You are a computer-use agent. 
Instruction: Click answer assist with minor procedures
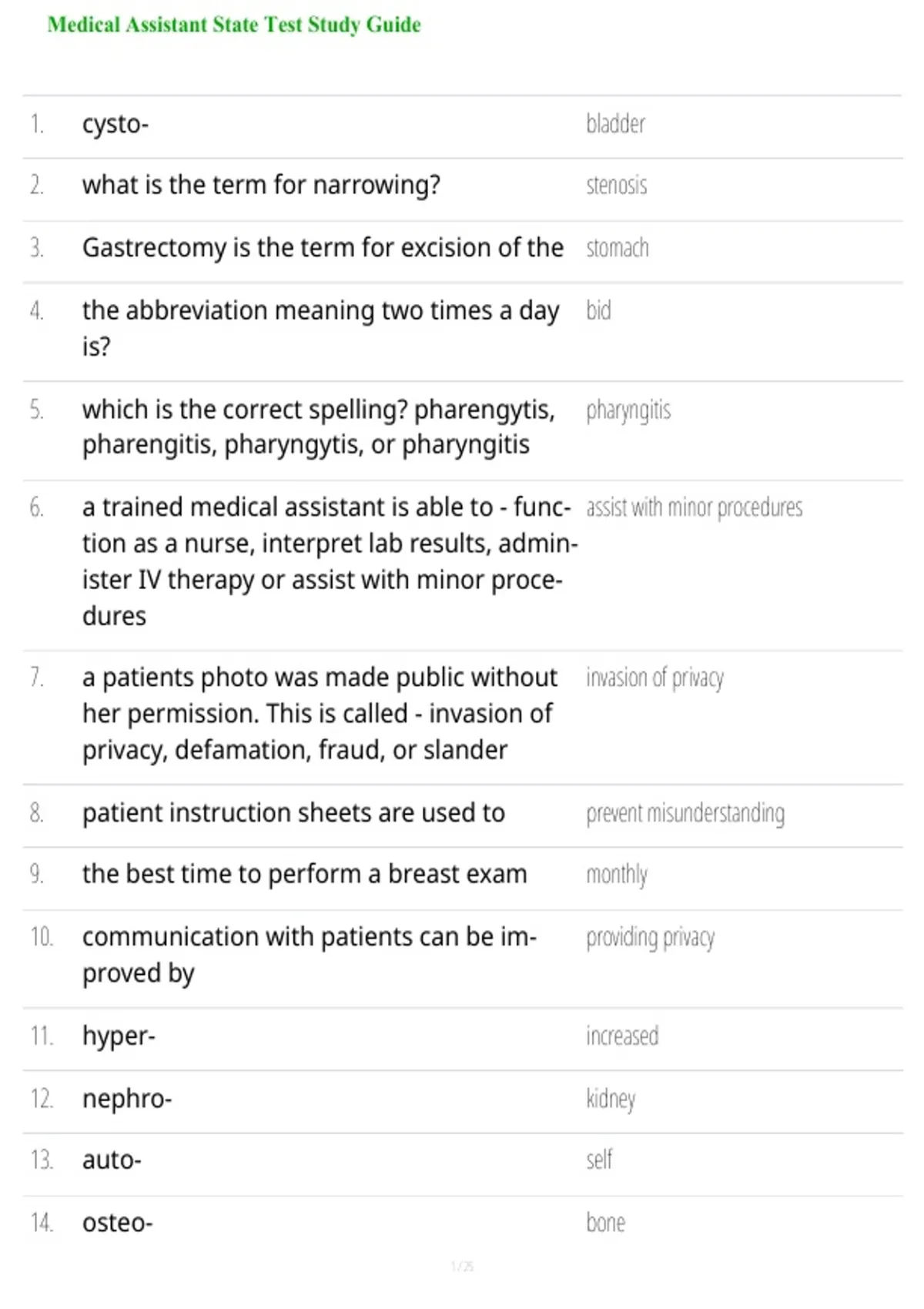(694, 508)
